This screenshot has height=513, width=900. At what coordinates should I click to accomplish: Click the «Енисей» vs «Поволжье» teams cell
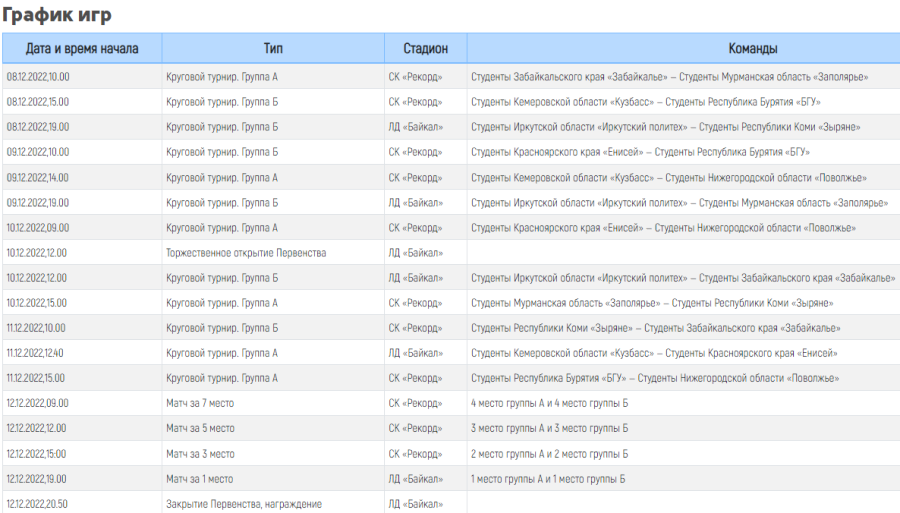(x=662, y=227)
